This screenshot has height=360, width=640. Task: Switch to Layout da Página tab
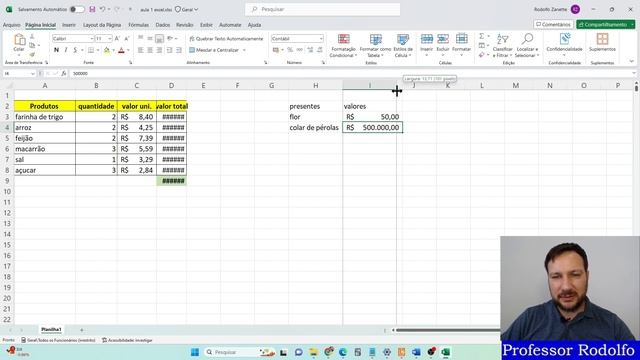pyautogui.click(x=102, y=25)
